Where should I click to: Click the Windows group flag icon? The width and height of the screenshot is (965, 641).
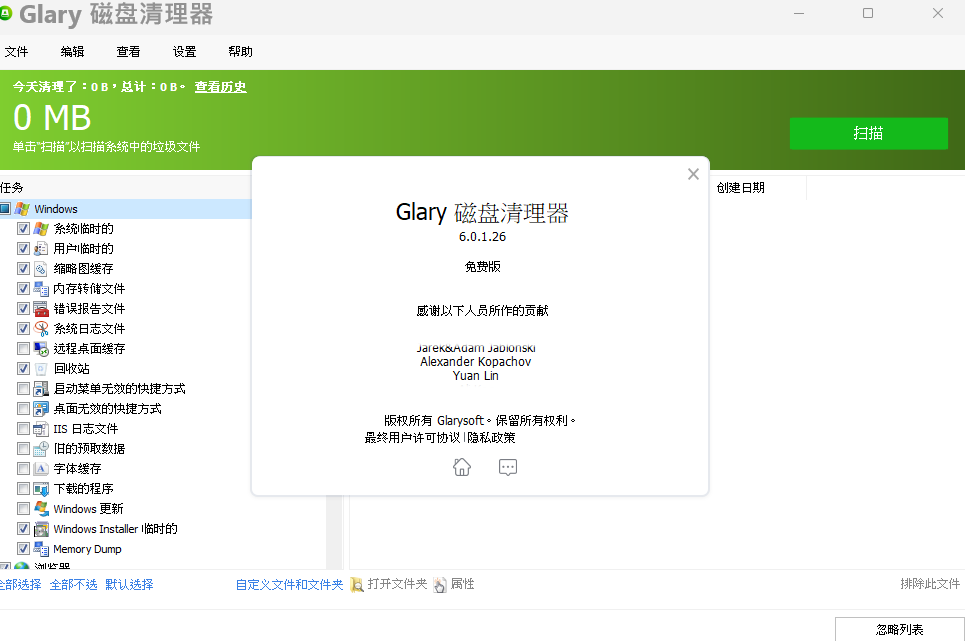point(22,209)
